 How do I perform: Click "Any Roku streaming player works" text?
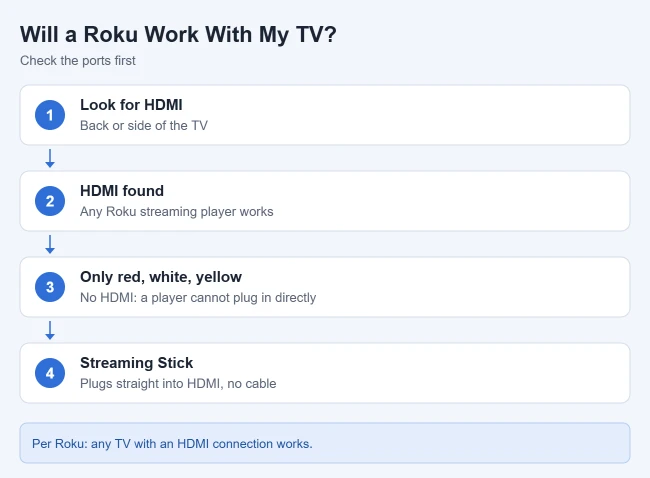click(177, 211)
